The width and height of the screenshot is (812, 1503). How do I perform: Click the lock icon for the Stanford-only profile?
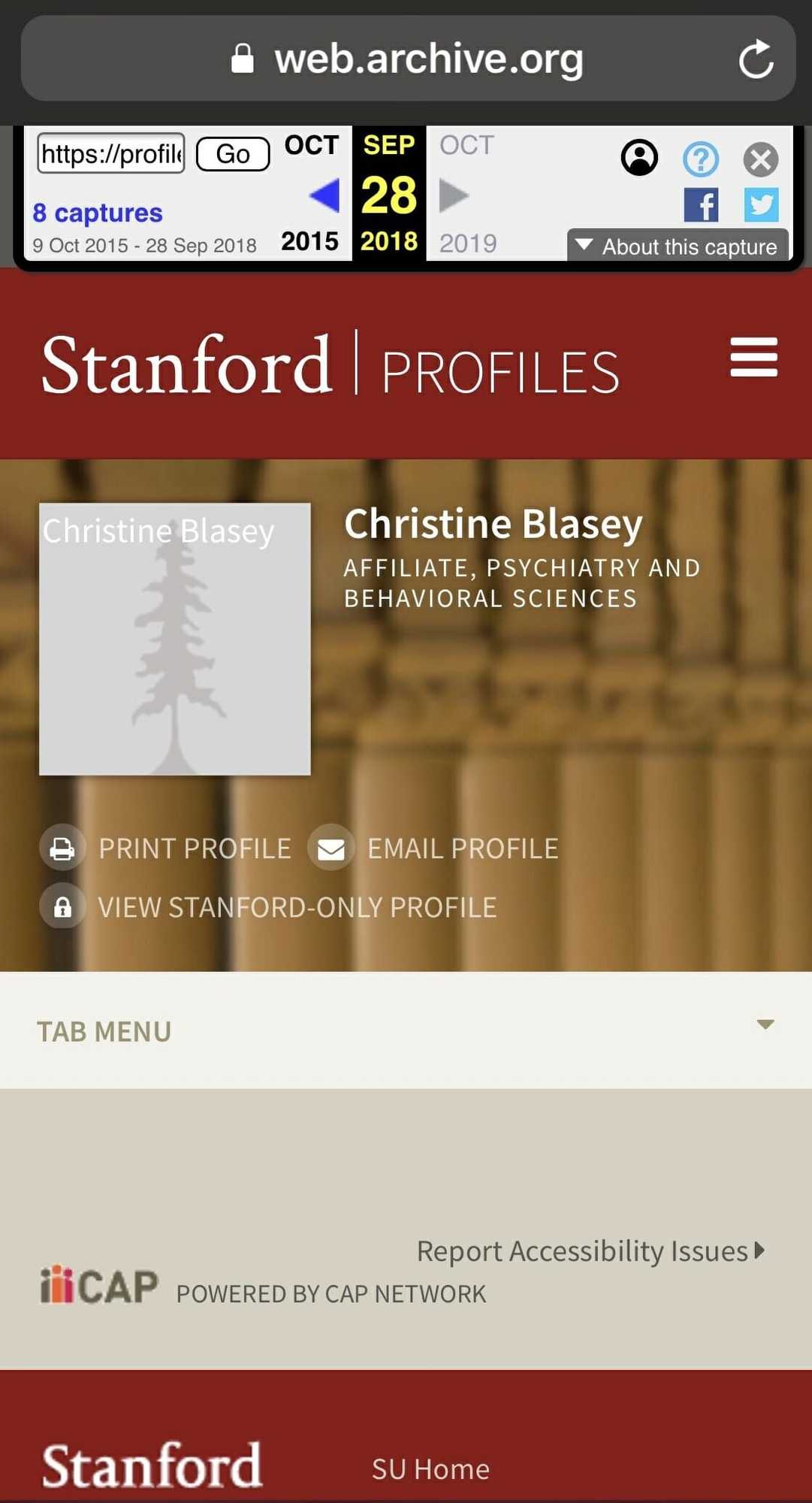[62, 907]
